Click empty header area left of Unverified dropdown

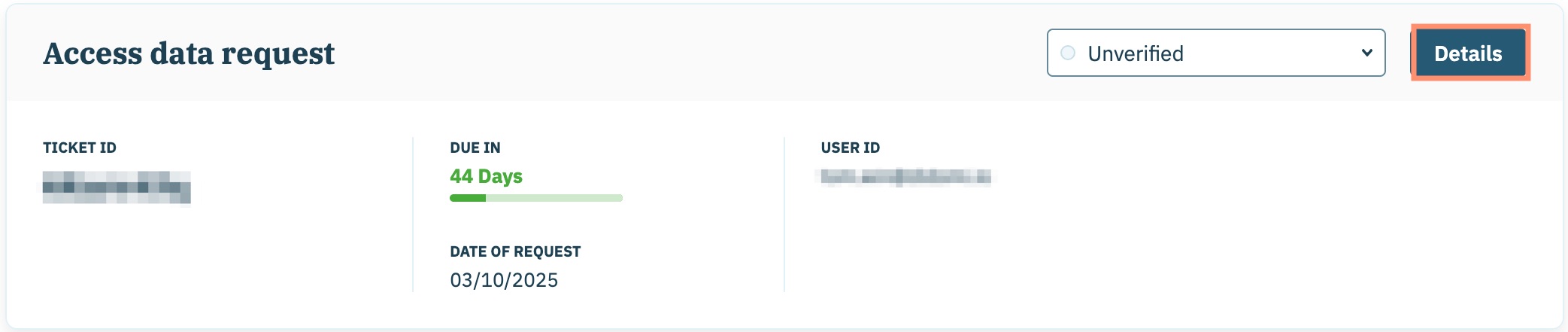click(677, 53)
